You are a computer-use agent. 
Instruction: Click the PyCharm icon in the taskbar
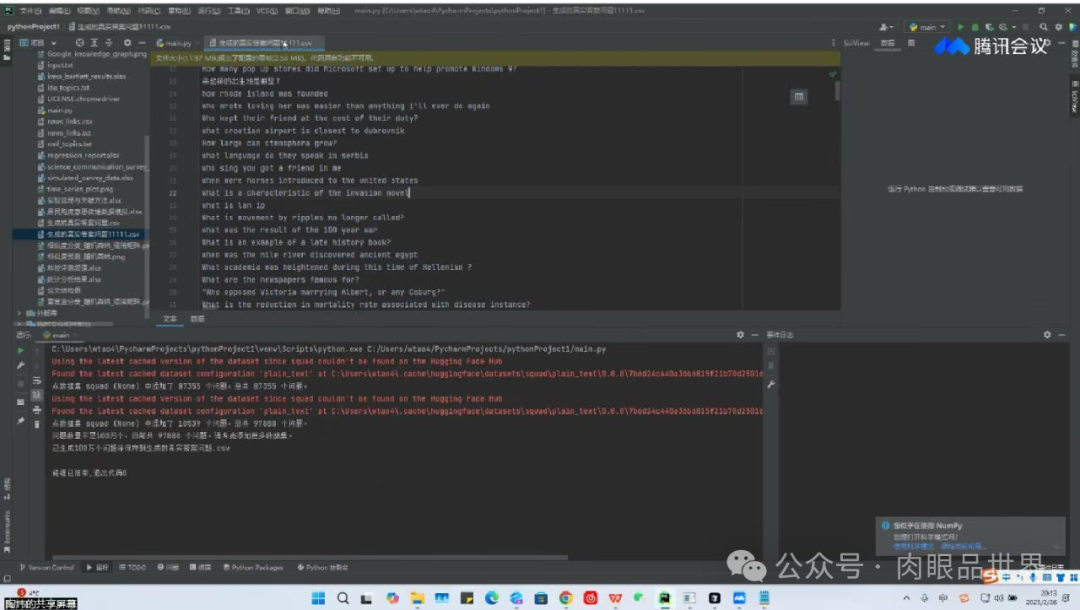tap(665, 598)
